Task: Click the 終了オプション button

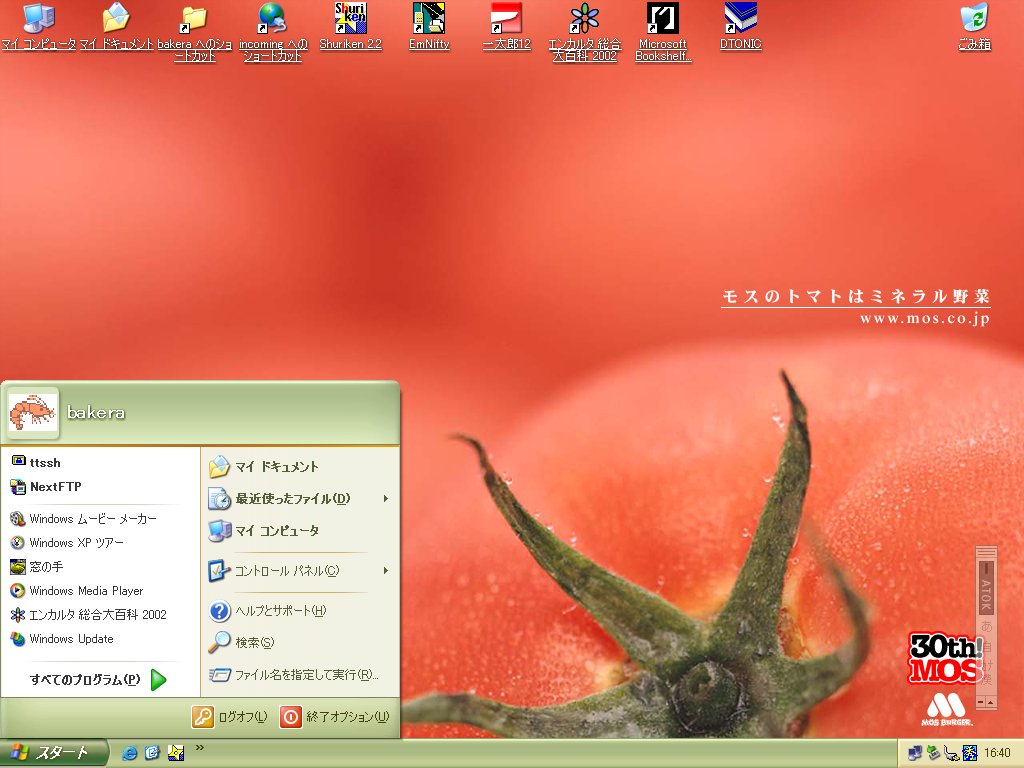Action: [334, 717]
